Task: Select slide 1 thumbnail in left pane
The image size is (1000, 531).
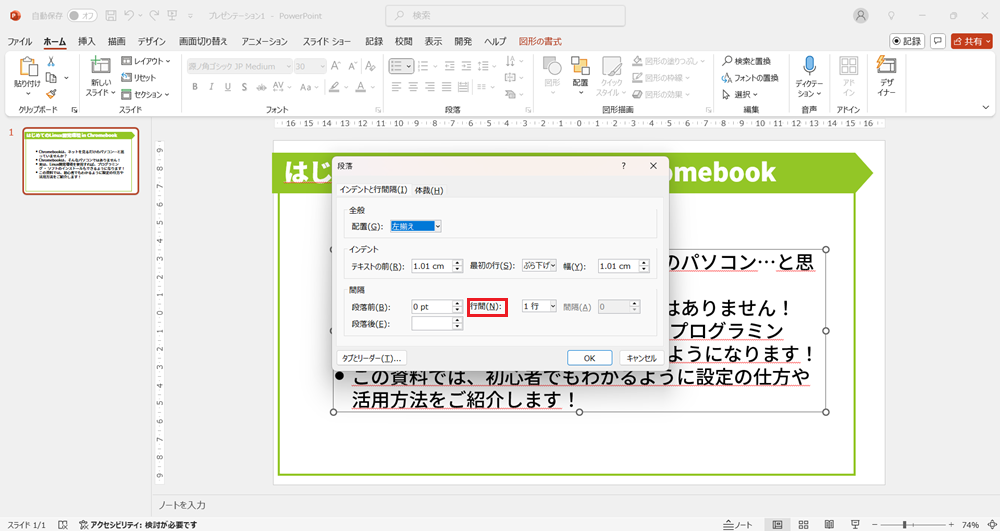Action: click(80, 160)
